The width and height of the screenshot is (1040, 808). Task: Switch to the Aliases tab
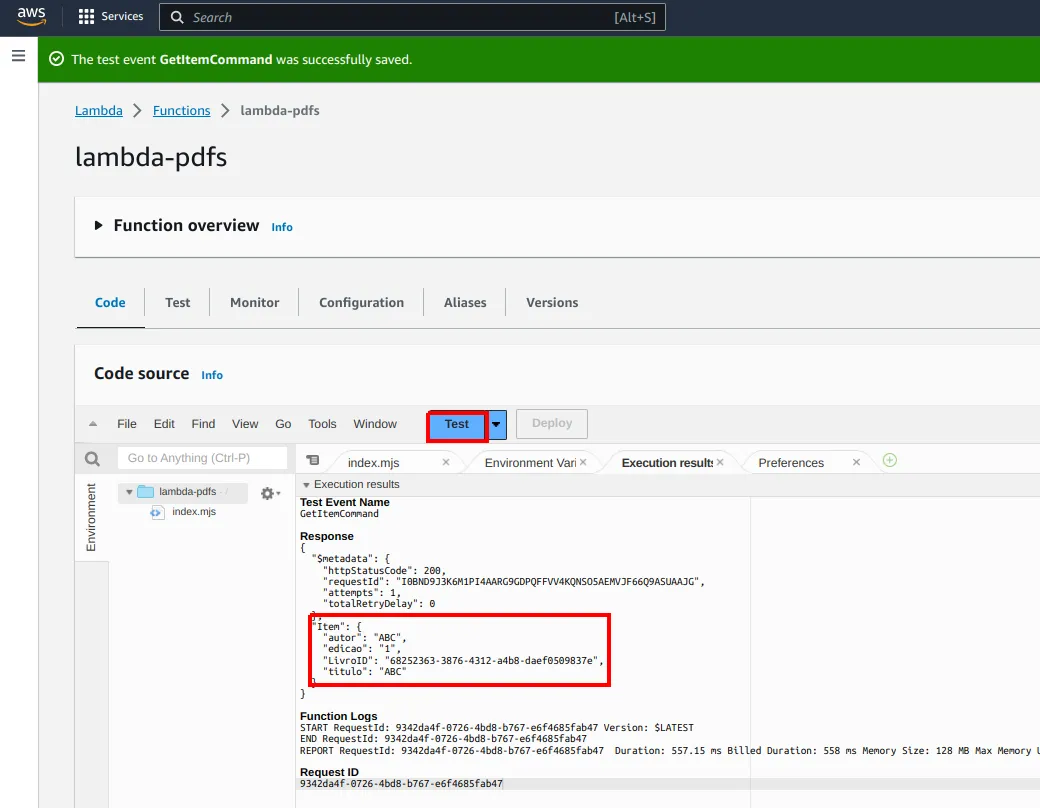coord(465,303)
